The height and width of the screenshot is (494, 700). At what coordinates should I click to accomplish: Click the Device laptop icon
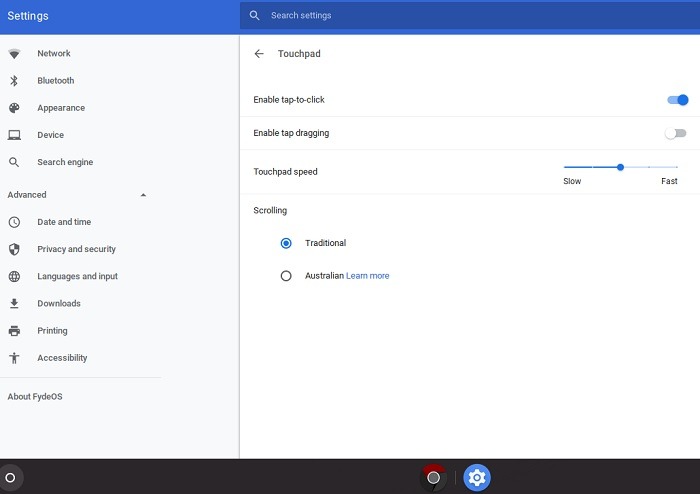14,135
